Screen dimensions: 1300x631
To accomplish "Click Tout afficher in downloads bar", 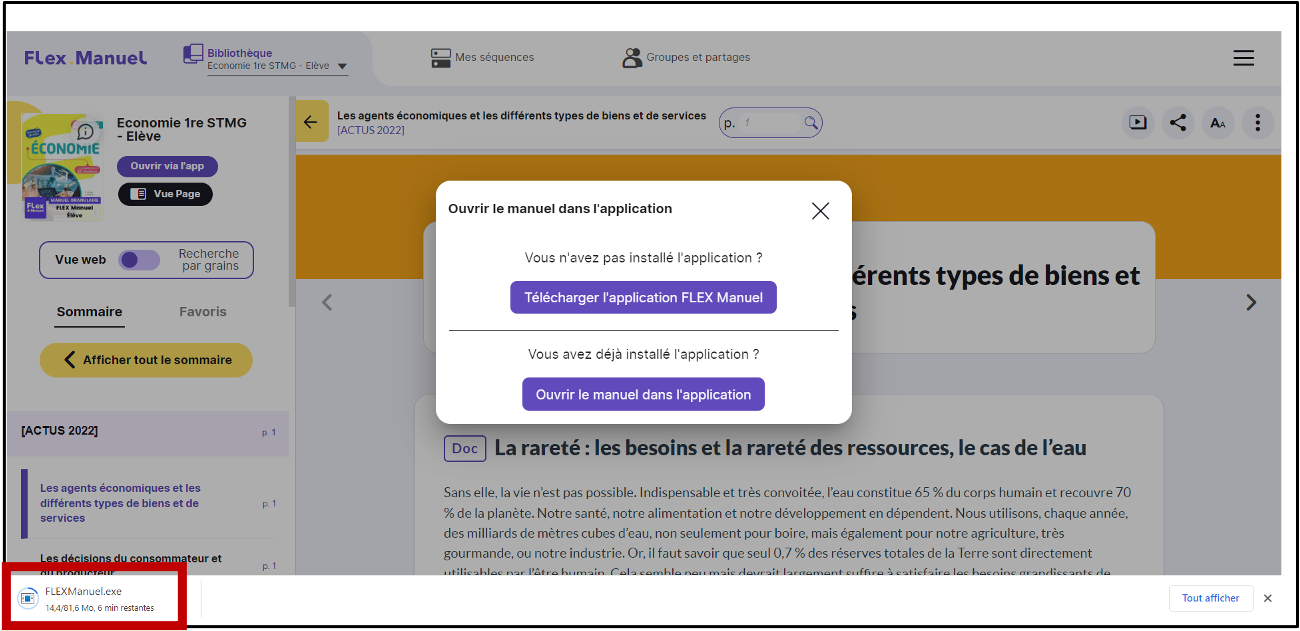I will 1210,598.
